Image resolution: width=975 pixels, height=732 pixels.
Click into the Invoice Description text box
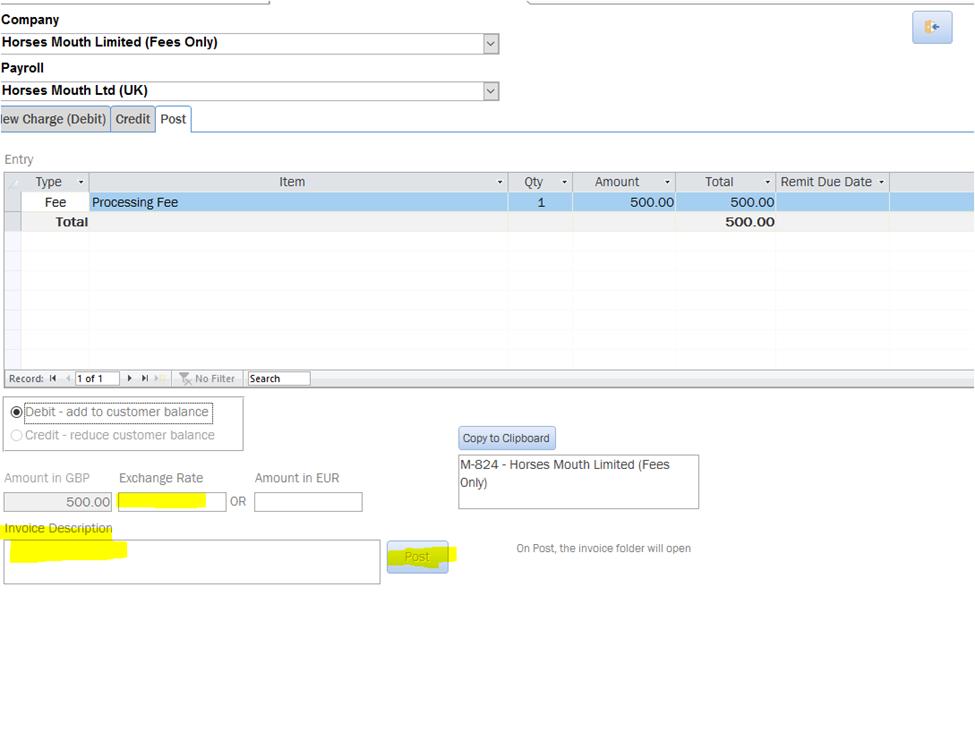click(191, 562)
